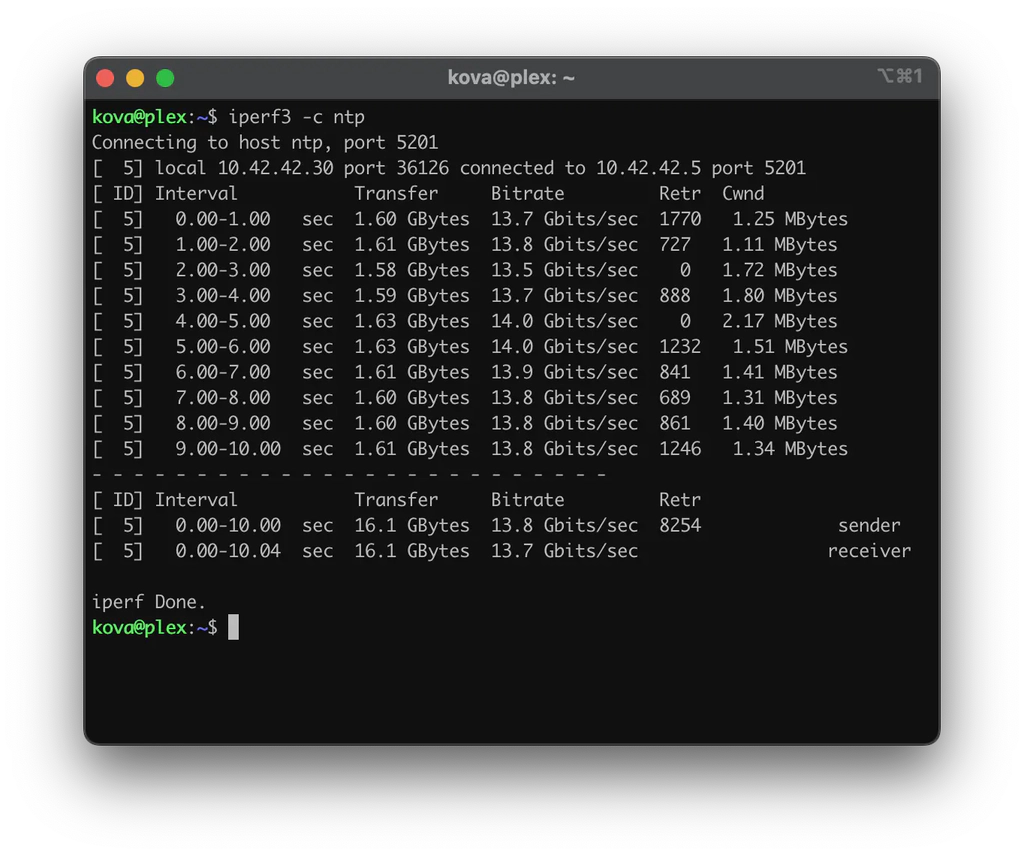Click the interval '5.00-6.00'
This screenshot has height=856, width=1024.
point(223,347)
